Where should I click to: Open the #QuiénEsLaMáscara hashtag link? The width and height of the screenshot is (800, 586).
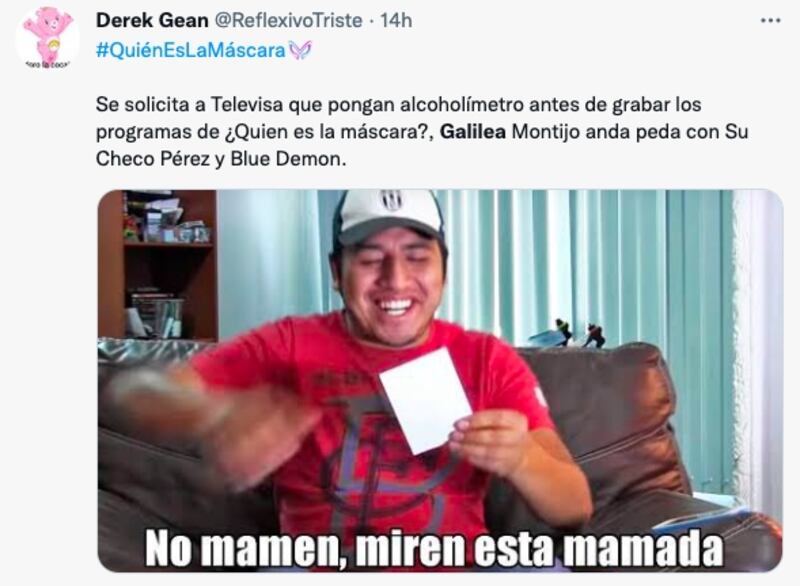pyautogui.click(x=191, y=50)
